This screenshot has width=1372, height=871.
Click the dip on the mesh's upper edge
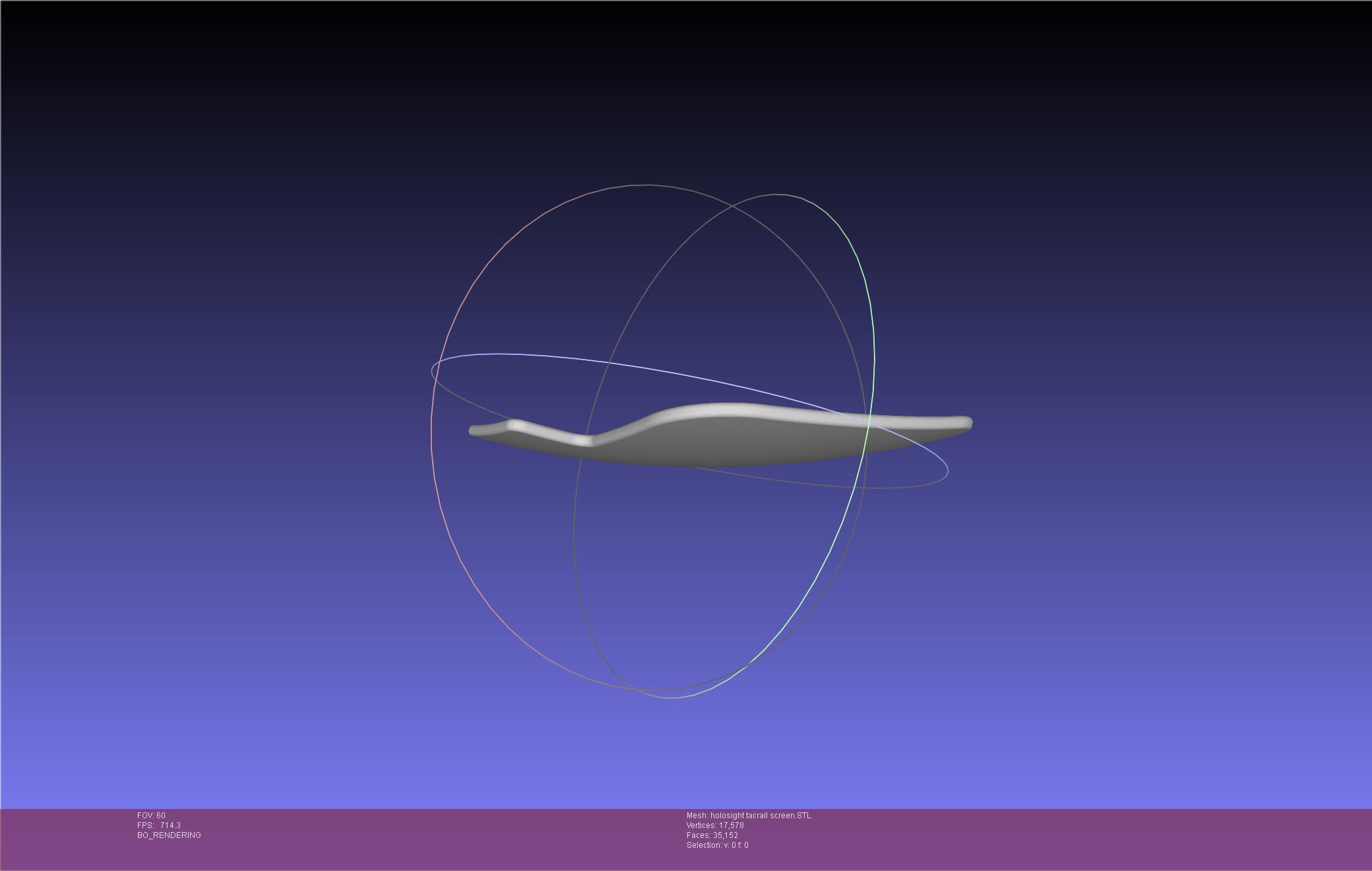(x=584, y=439)
